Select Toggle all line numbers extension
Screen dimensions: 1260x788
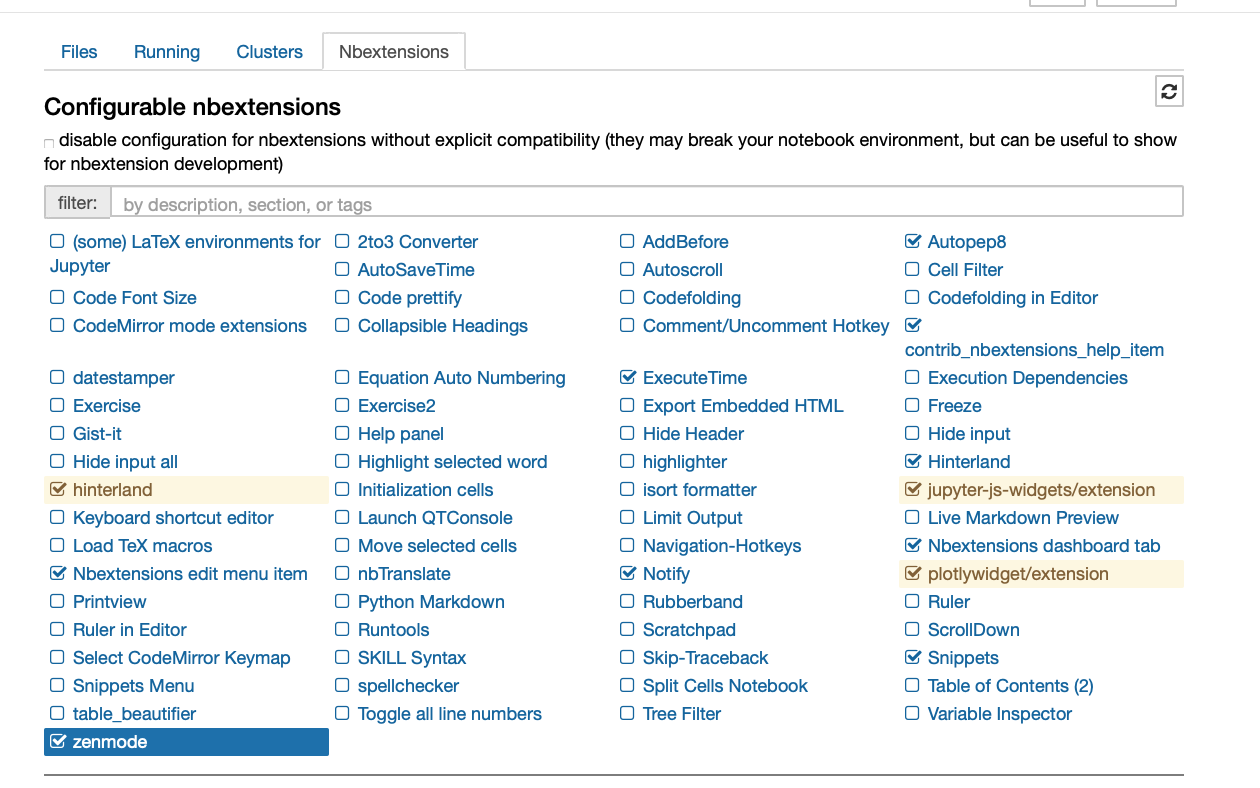(450, 714)
